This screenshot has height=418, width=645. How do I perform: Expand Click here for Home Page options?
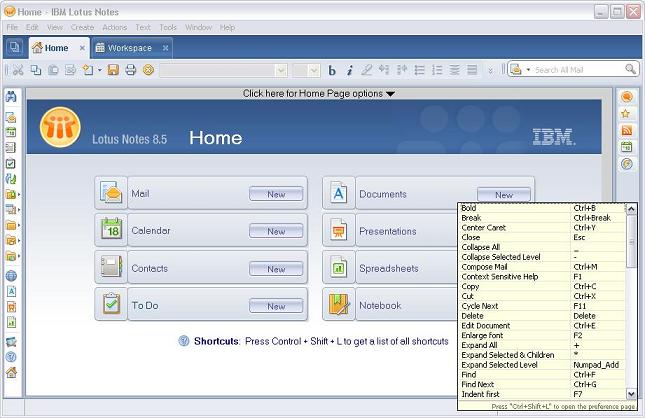click(319, 94)
